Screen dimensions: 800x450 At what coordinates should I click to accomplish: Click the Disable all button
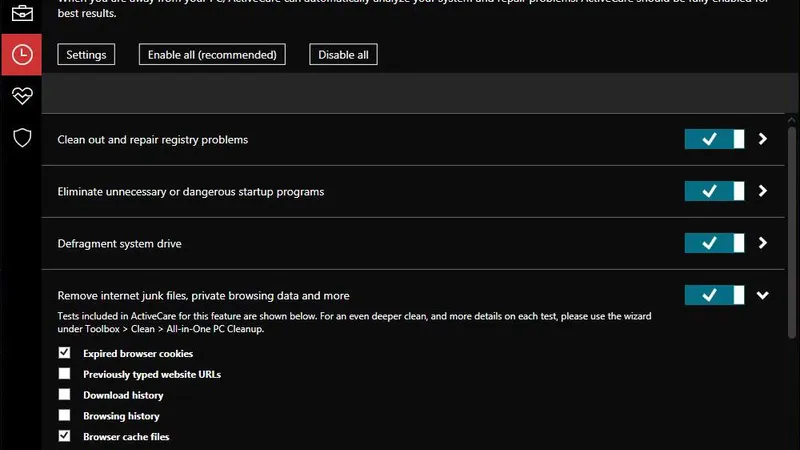pyautogui.click(x=343, y=55)
